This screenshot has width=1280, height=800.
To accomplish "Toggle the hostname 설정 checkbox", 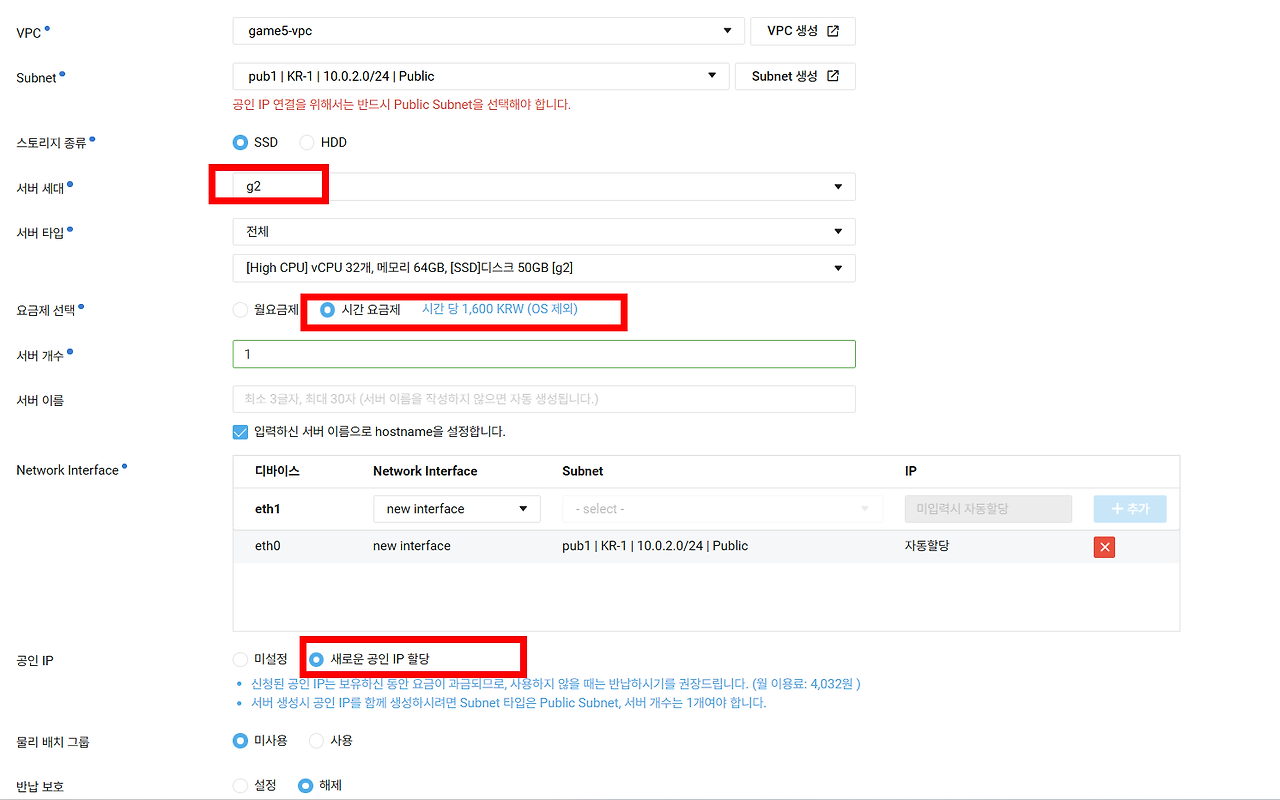I will (x=240, y=432).
